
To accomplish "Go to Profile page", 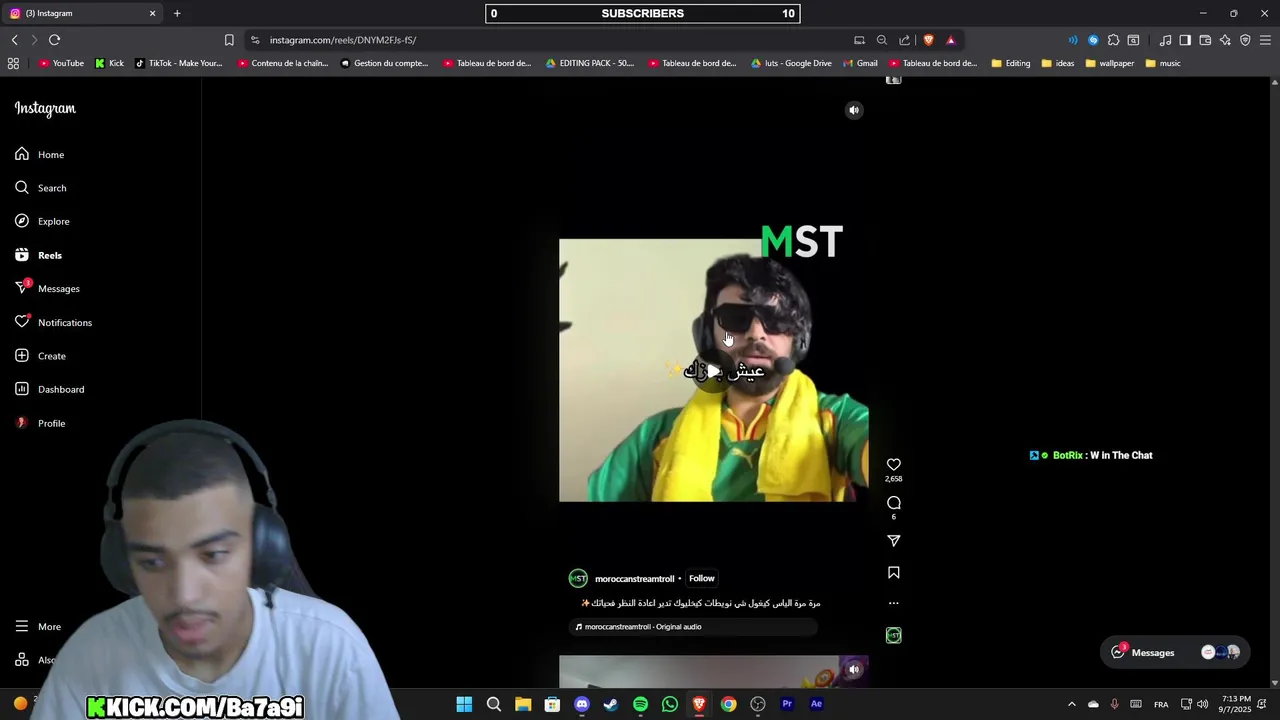I will point(40,423).
